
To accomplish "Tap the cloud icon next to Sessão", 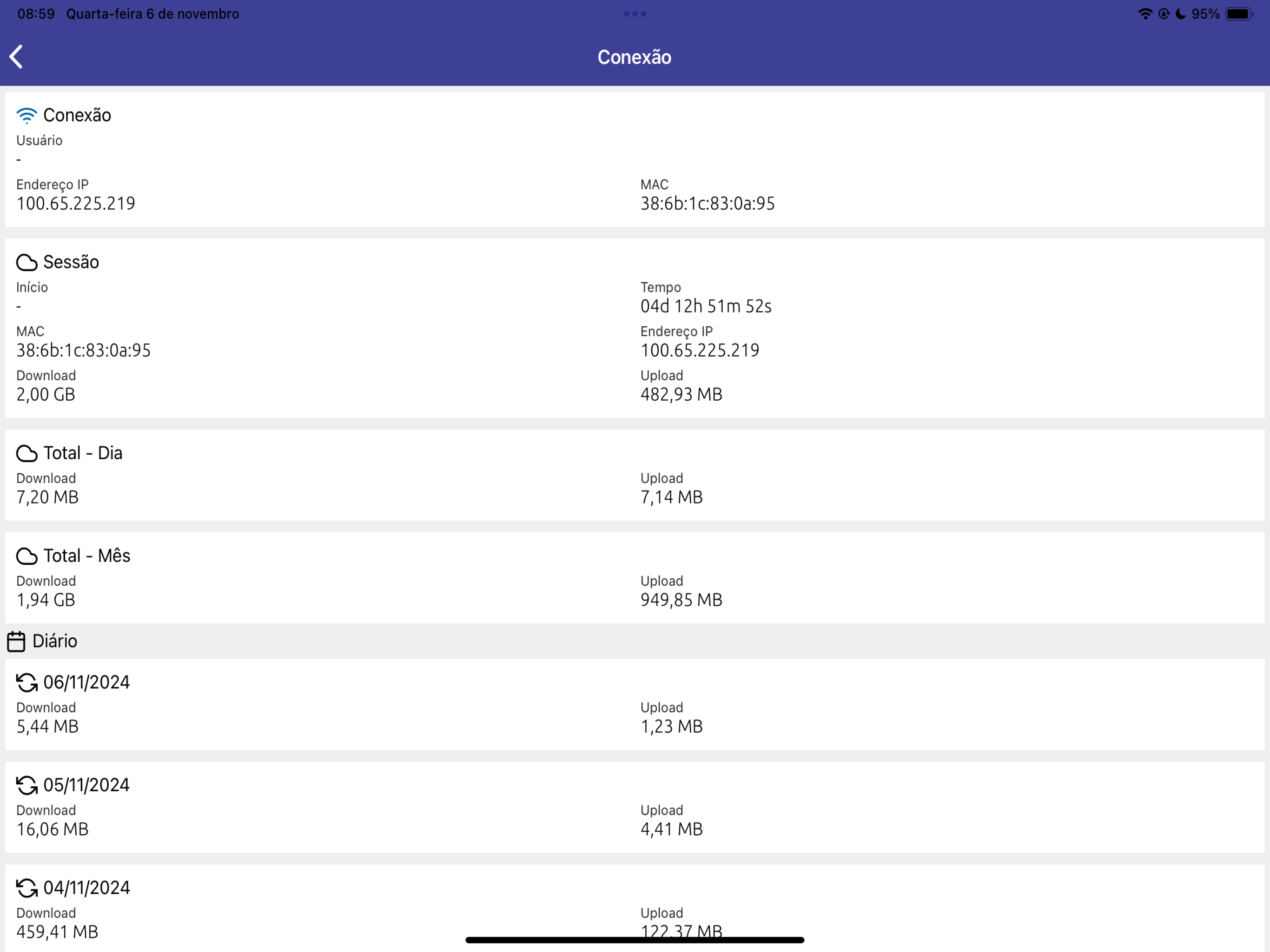I will coord(26,262).
